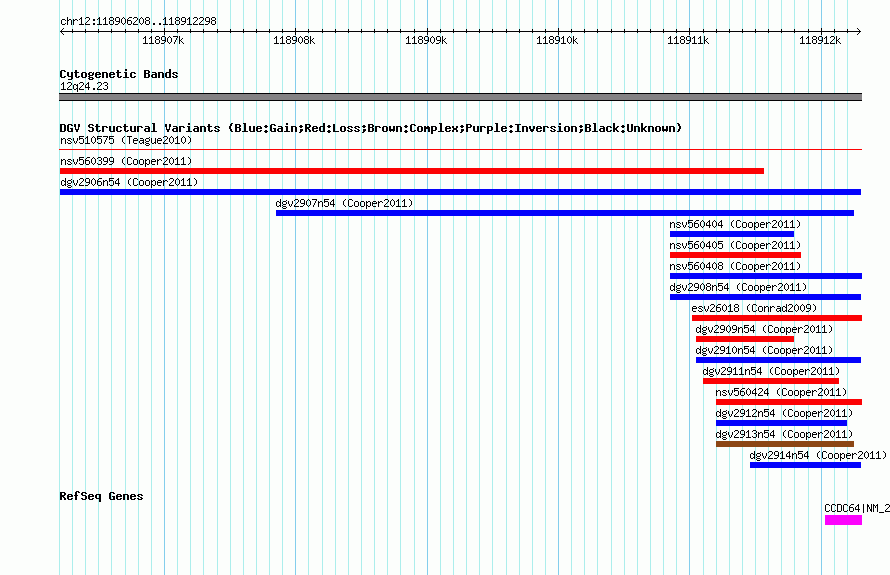Click the blue dgv2910n54 gain bar
Viewport: 890px width, 575px height.
(x=778, y=360)
